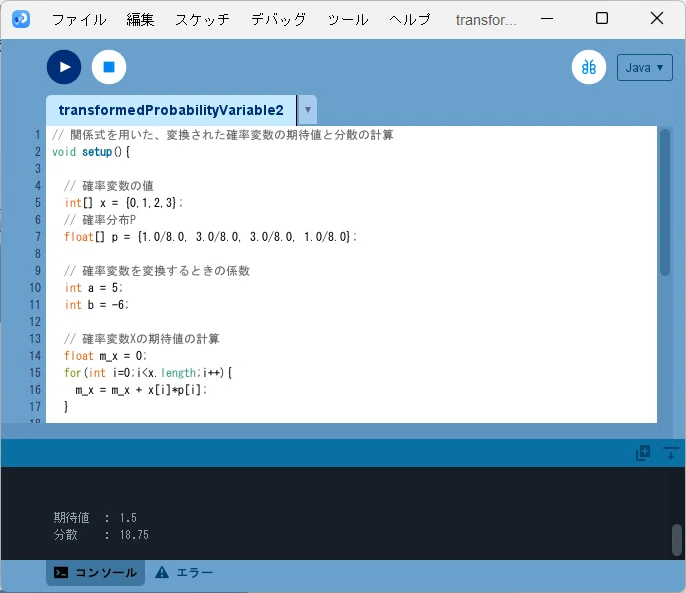Close the Processing window
This screenshot has height=593, width=686.
coord(657,18)
